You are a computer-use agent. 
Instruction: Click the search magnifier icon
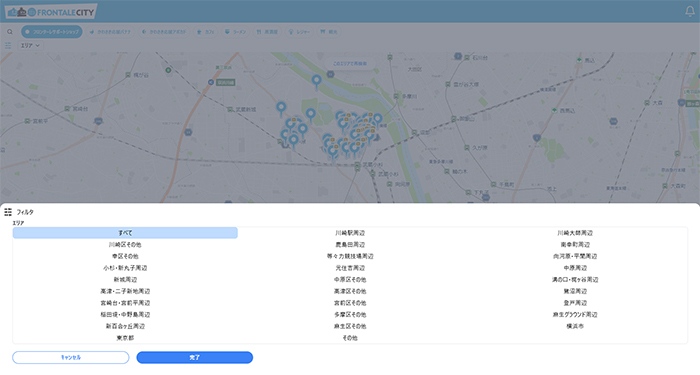pyautogui.click(x=10, y=32)
